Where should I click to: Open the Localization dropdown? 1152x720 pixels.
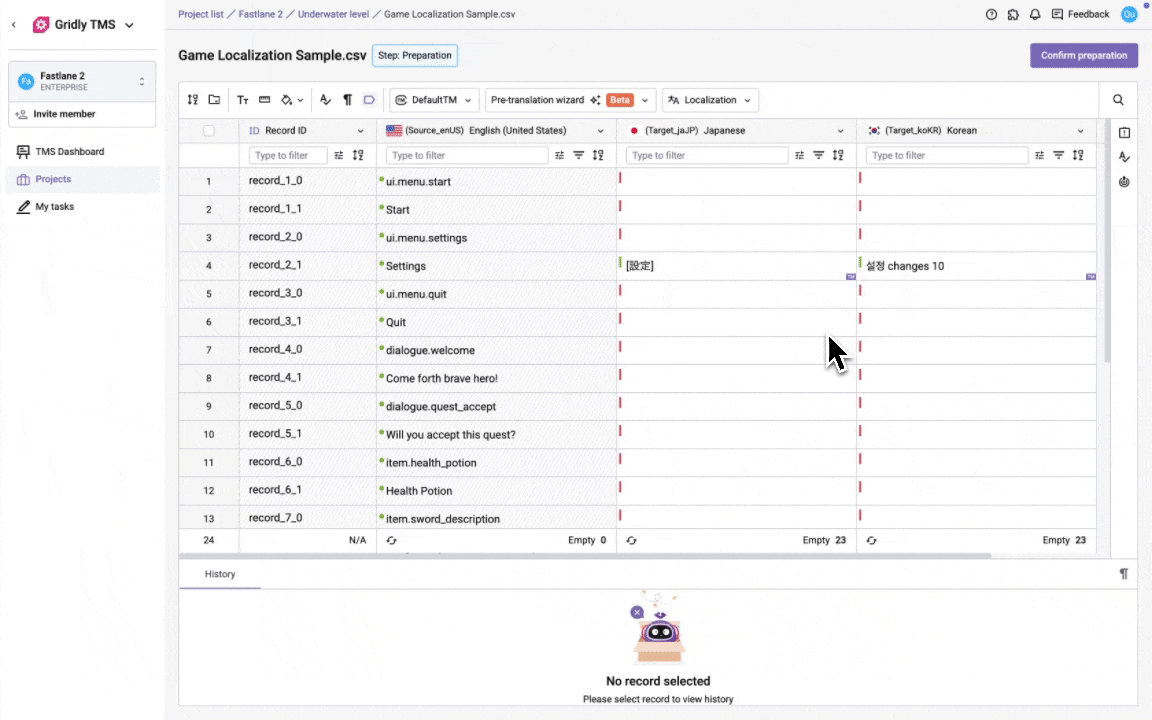(710, 100)
